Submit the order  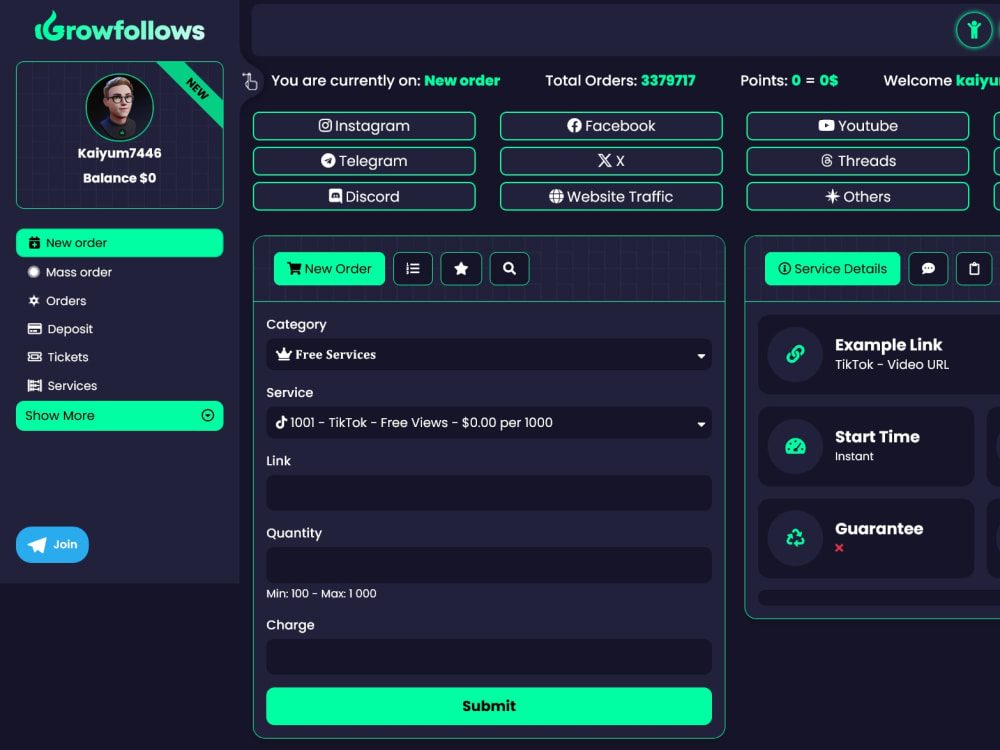click(x=489, y=706)
